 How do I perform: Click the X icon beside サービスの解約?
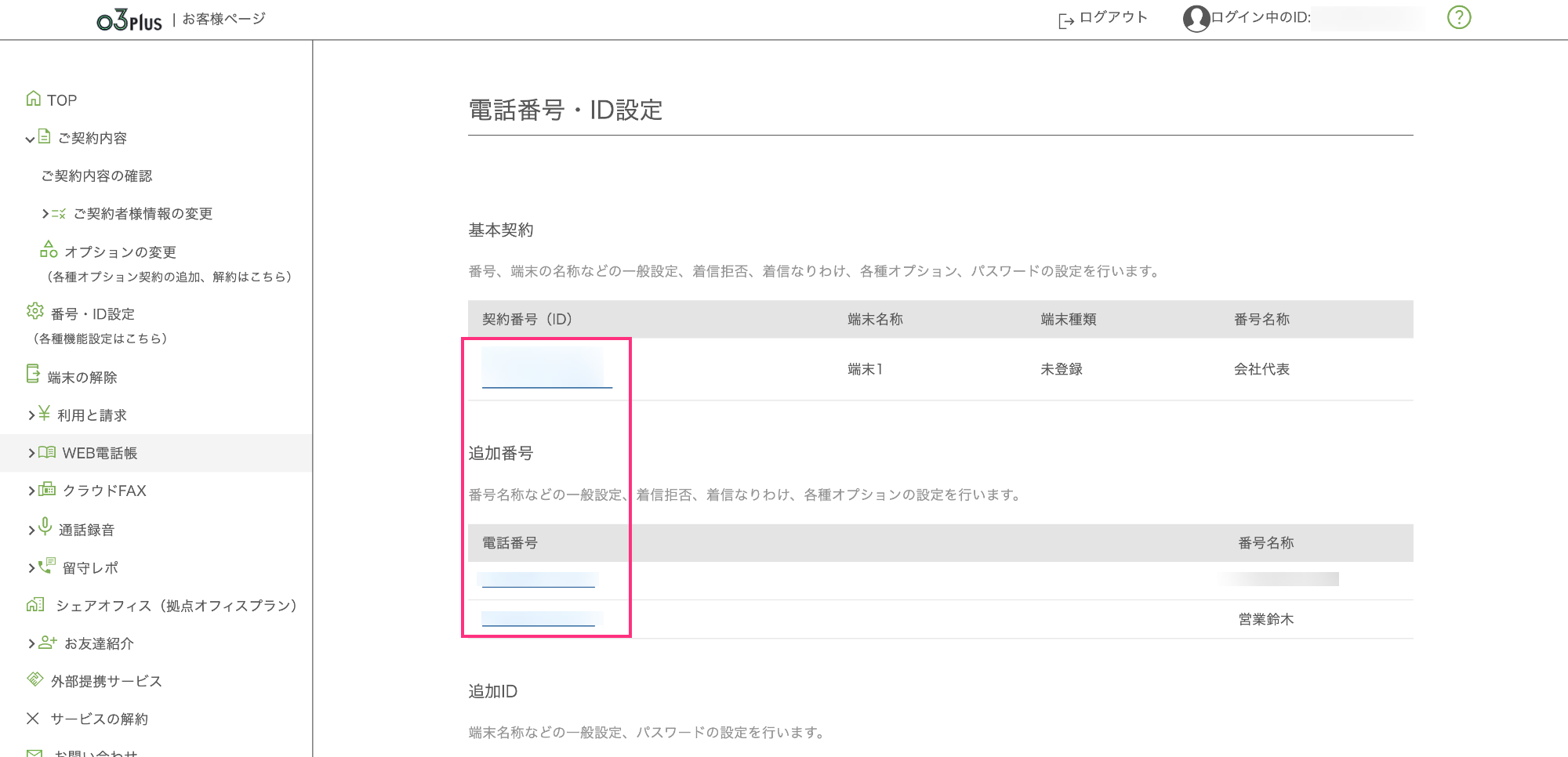[x=32, y=719]
